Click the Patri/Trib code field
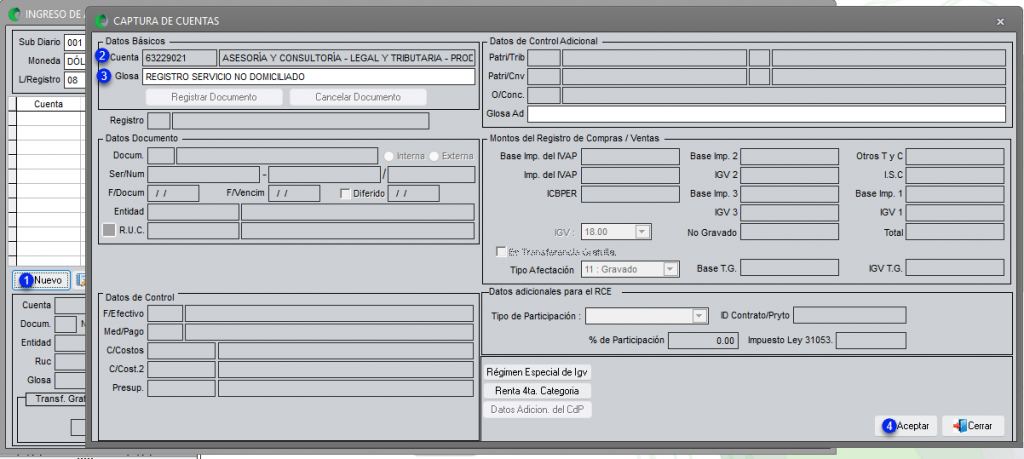 point(544,57)
